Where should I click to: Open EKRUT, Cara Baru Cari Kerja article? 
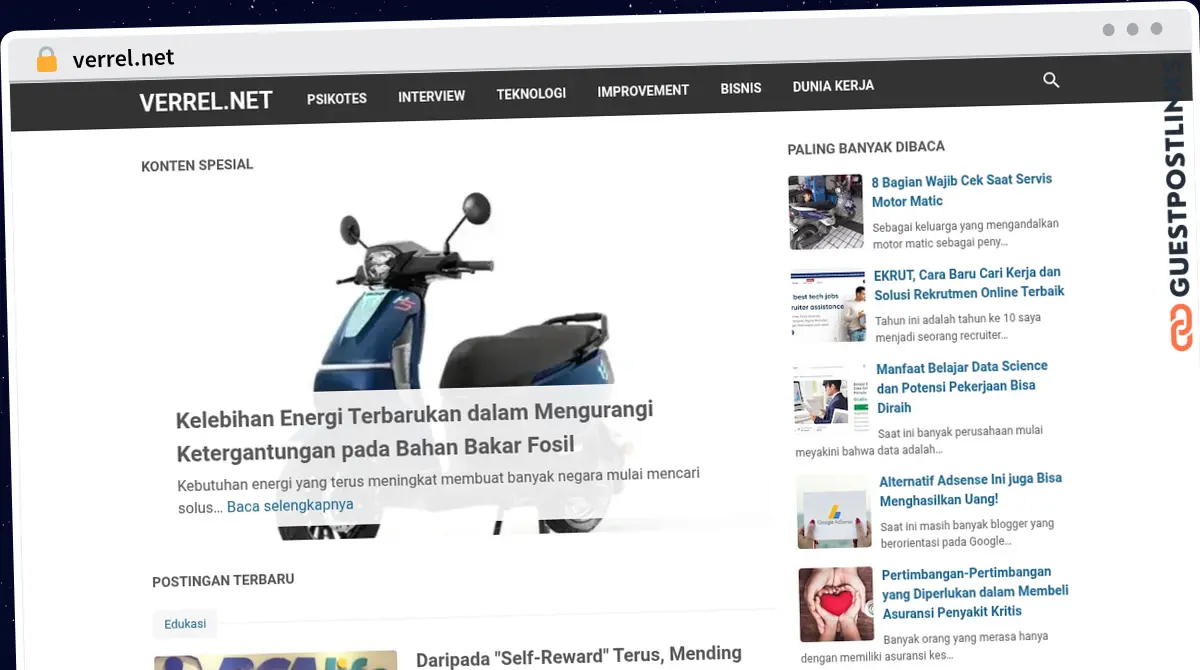pos(969,283)
